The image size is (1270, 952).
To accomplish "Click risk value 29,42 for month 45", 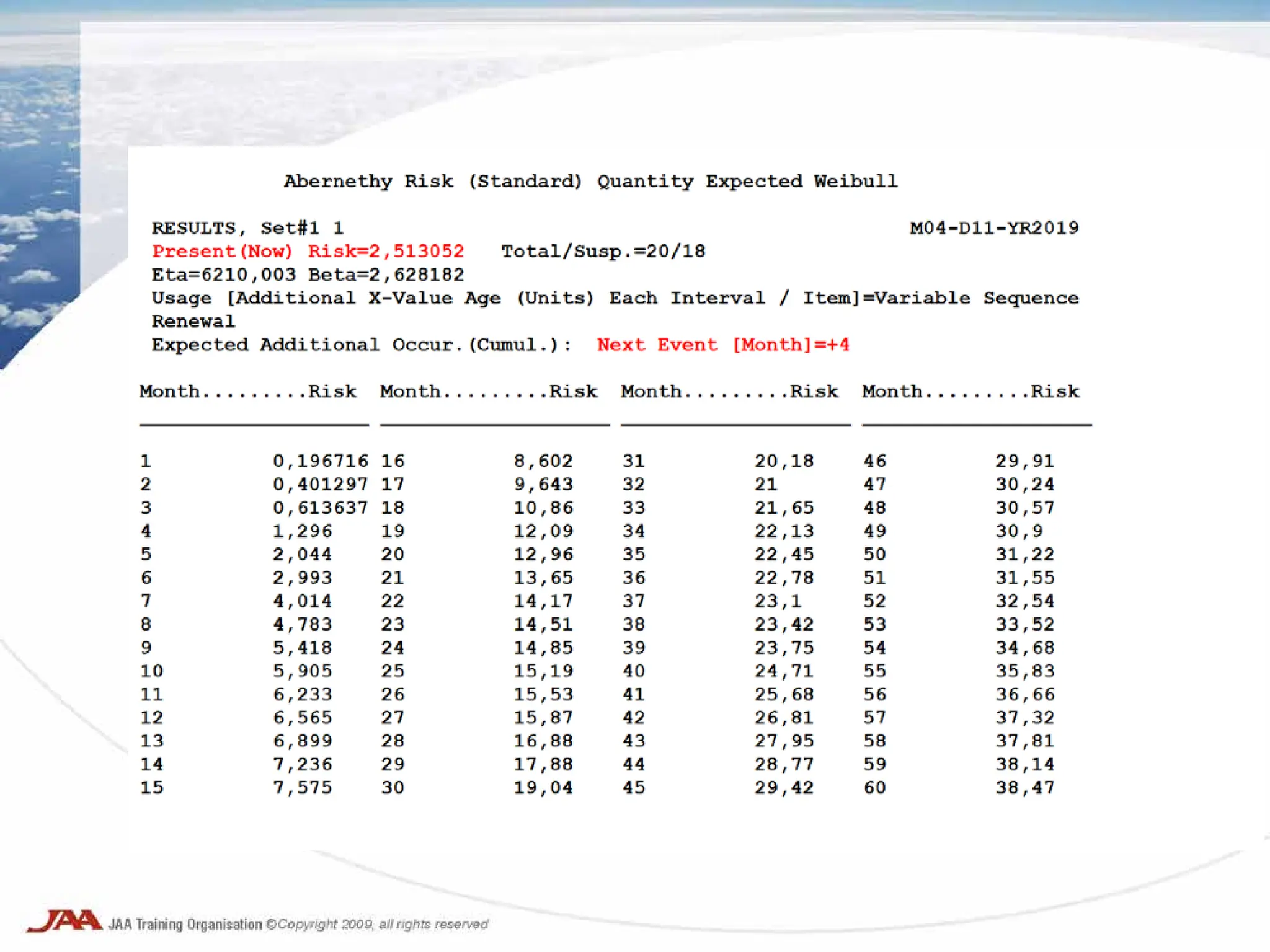I will pos(784,788).
